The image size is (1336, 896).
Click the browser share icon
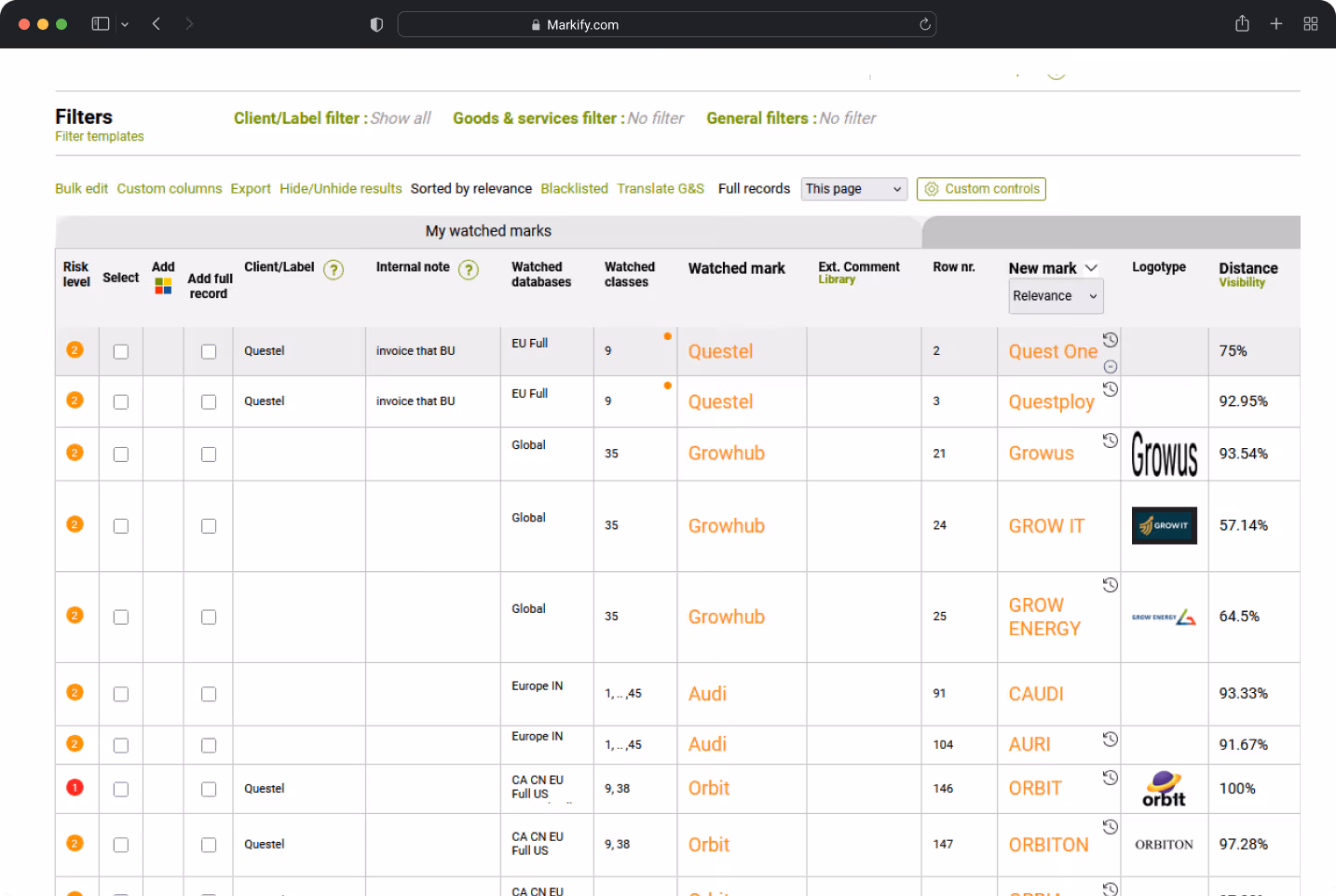pos(1242,24)
